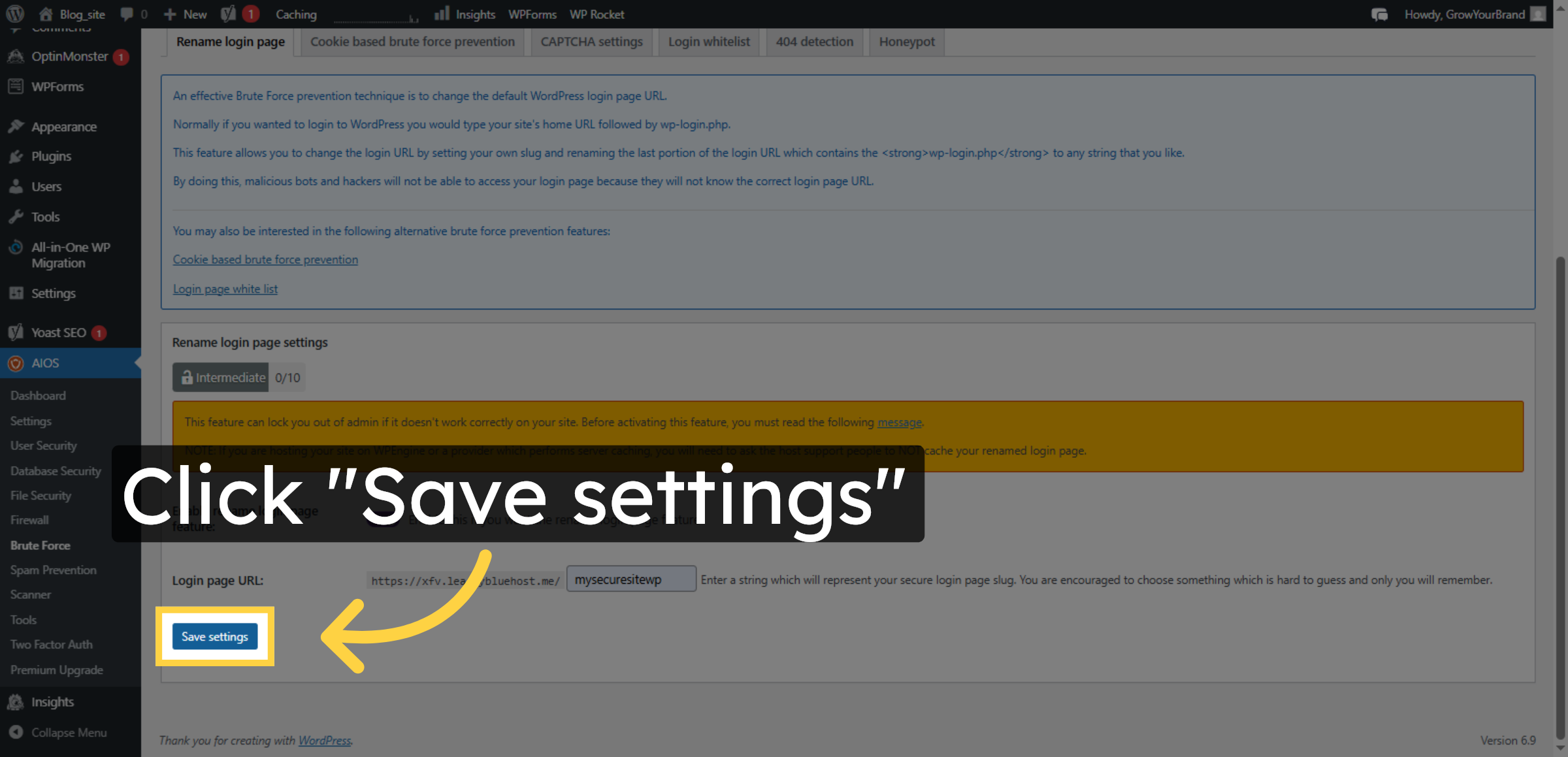Viewport: 1568px width, 757px height.
Task: Click the login page slug input field
Action: click(x=631, y=579)
